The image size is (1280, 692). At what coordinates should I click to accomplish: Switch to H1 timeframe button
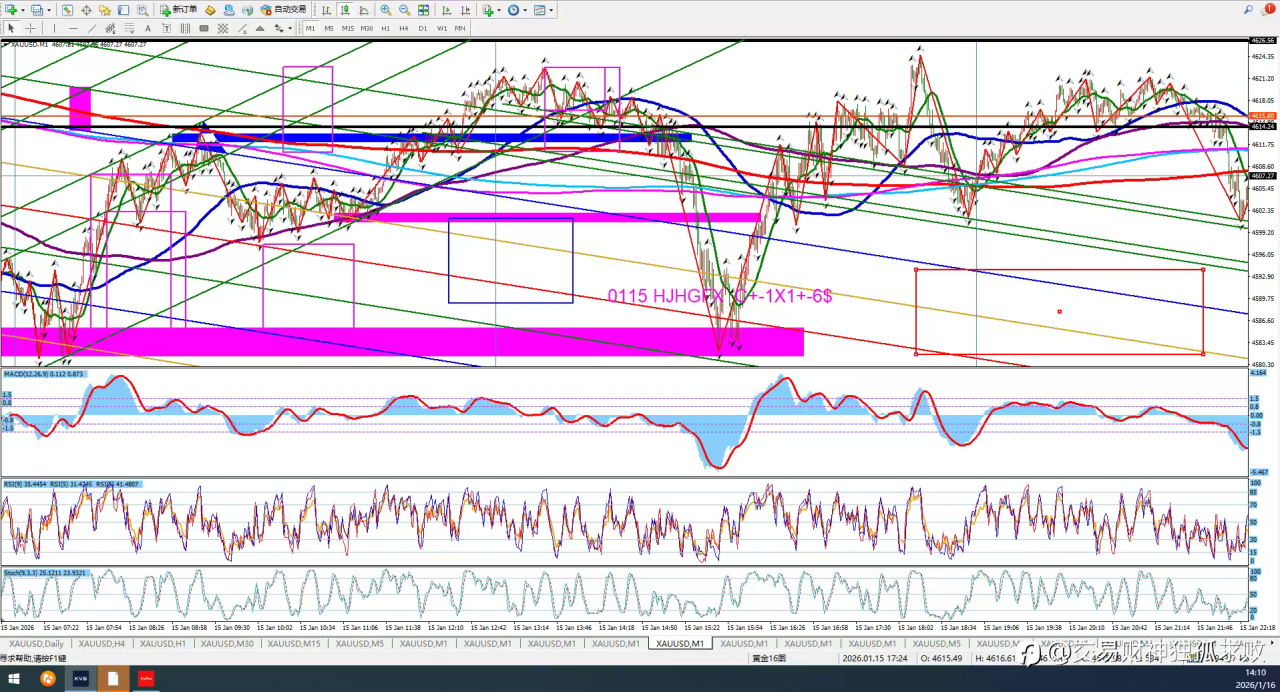coord(385,28)
